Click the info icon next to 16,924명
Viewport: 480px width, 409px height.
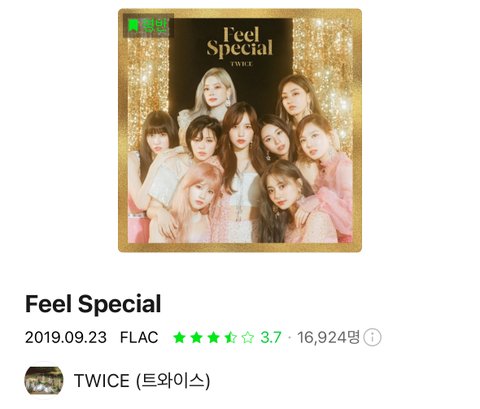[x=372, y=337]
